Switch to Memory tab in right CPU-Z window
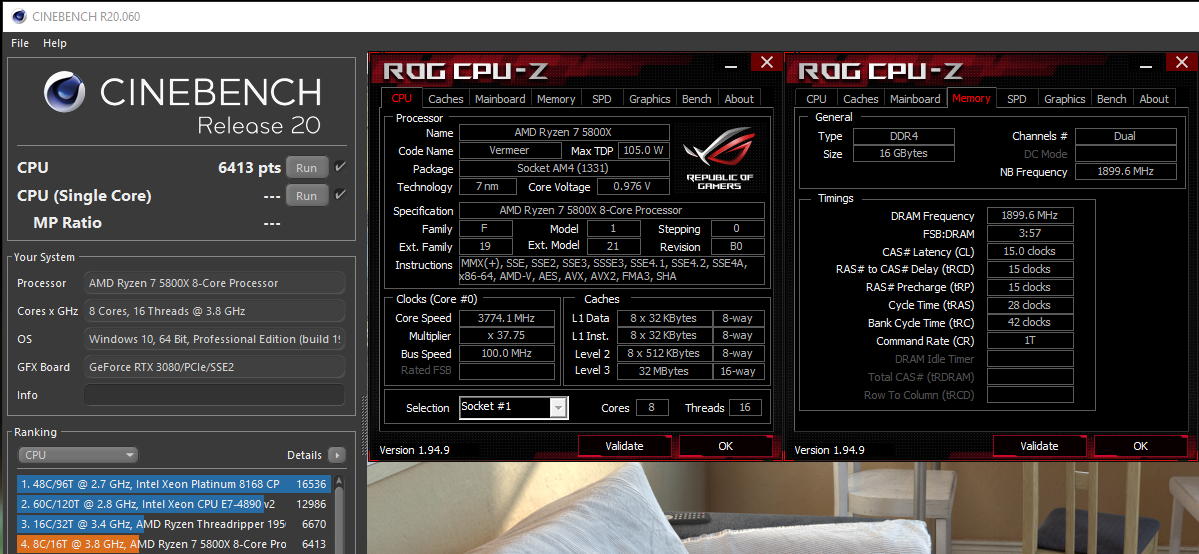 [x=971, y=98]
